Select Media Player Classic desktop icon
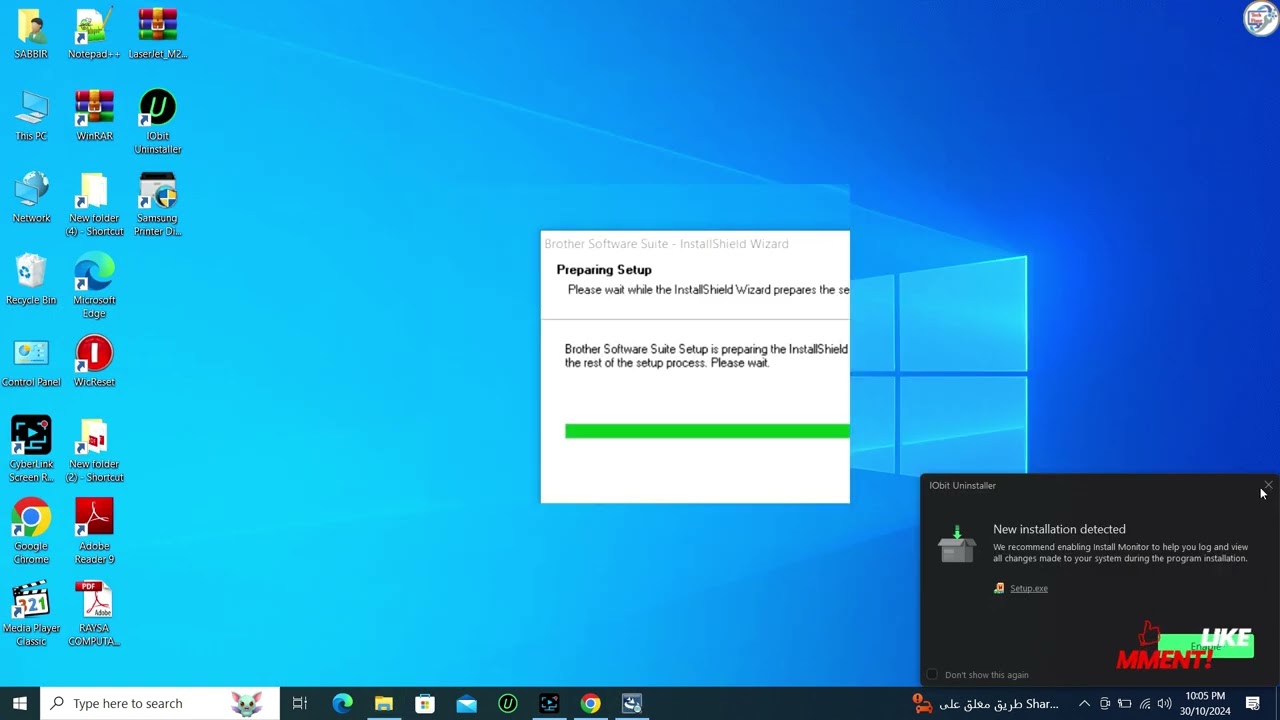Image resolution: width=1280 pixels, height=720 pixels. tap(31, 614)
